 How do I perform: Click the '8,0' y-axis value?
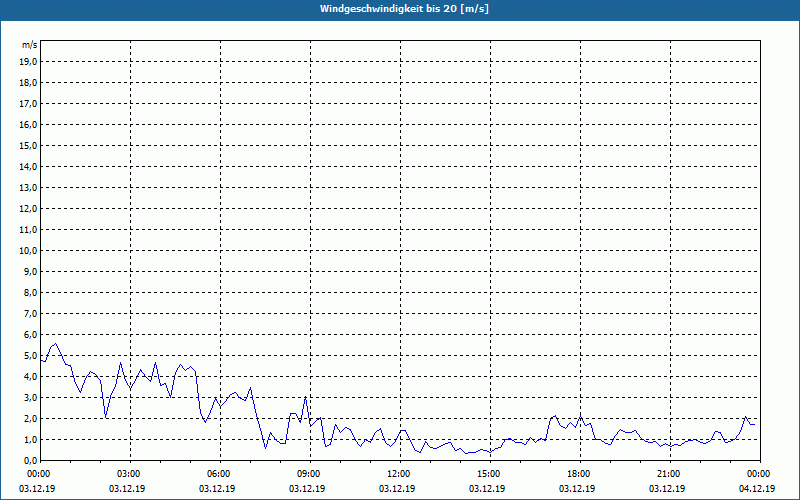tap(31, 292)
